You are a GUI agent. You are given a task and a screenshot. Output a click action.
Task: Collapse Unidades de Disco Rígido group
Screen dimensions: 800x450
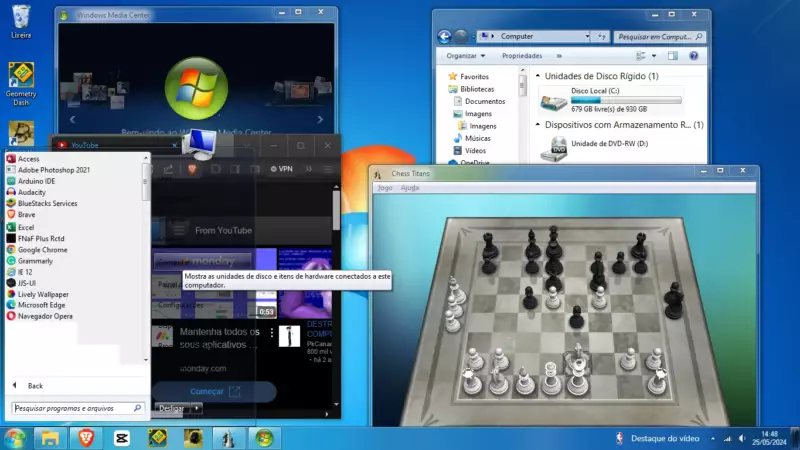coord(538,76)
